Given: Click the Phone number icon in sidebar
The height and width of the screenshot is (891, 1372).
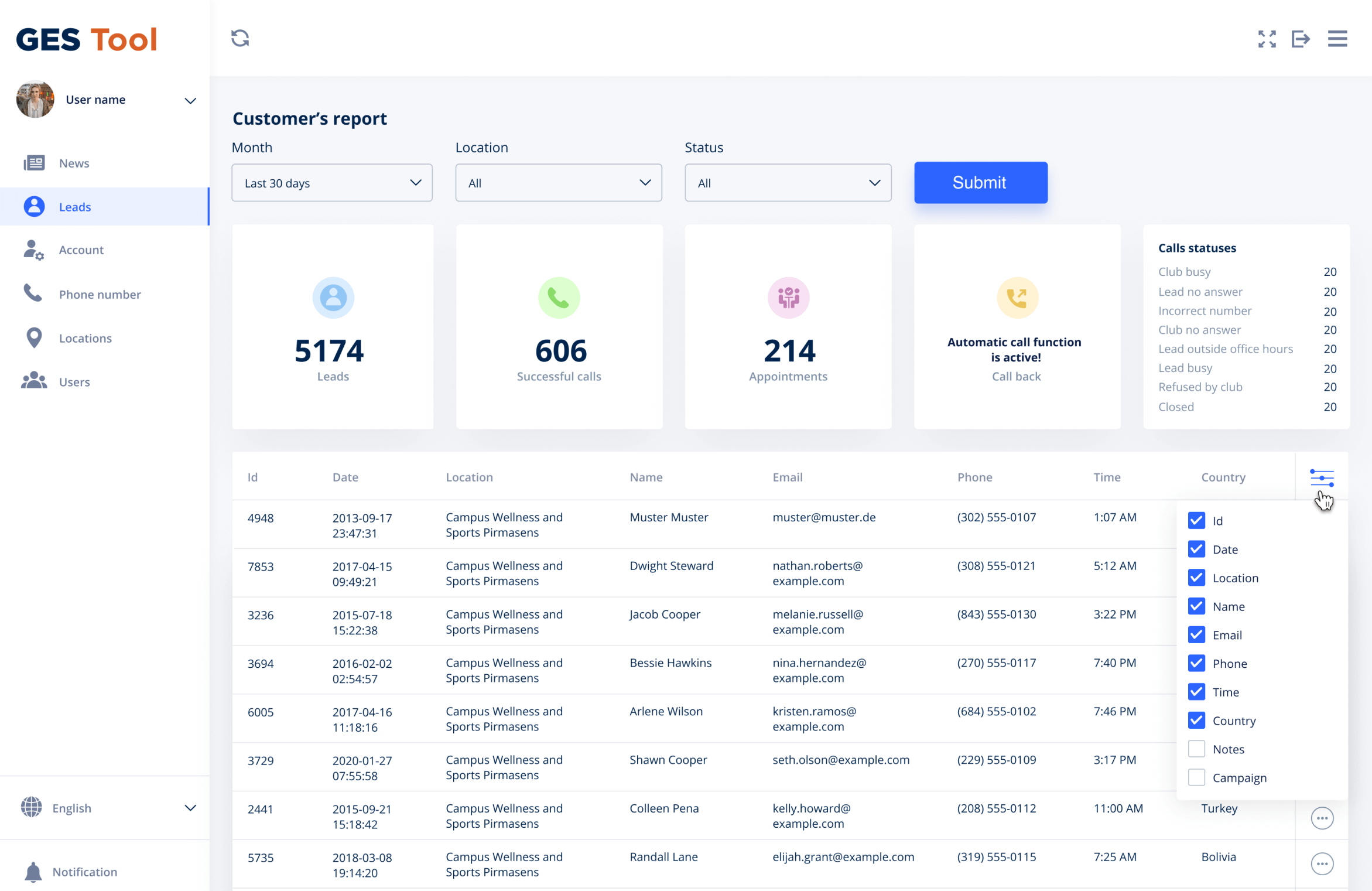Looking at the screenshot, I should tap(33, 293).
